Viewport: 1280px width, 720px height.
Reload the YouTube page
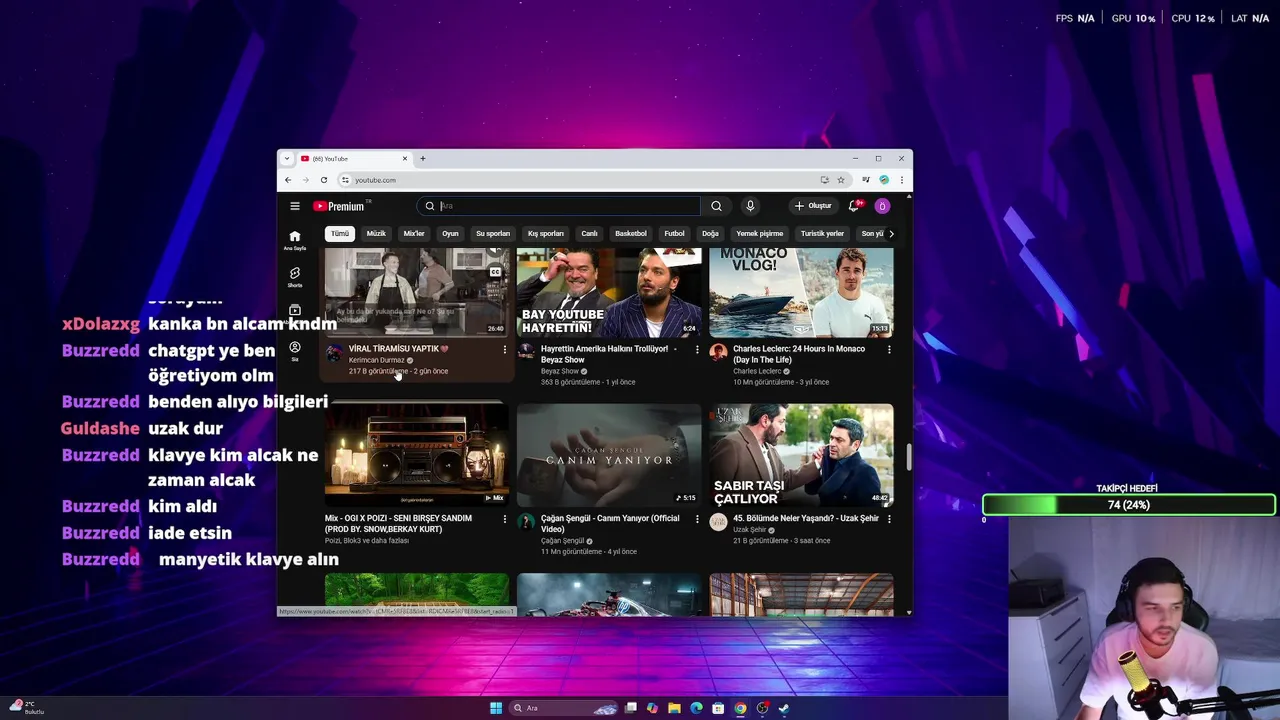[x=324, y=180]
